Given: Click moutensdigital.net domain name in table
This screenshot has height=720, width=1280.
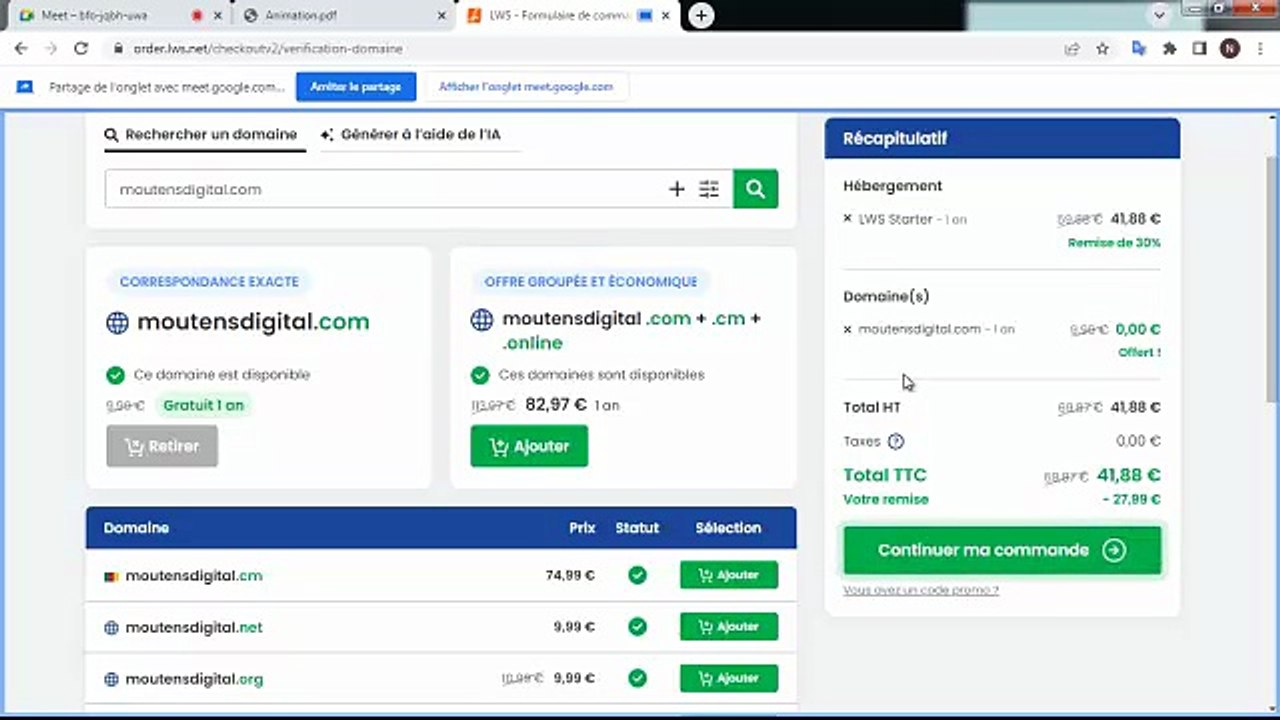Looking at the screenshot, I should click(x=194, y=628).
